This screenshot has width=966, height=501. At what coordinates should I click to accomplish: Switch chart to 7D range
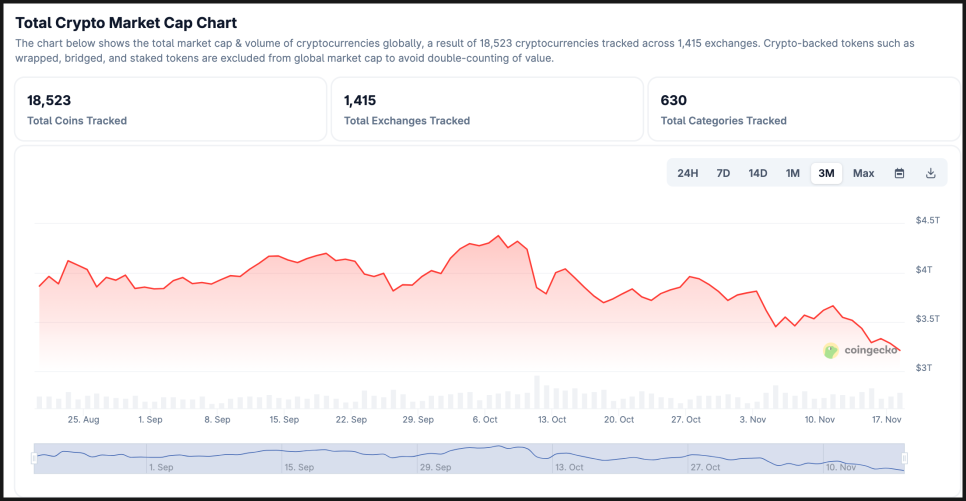723,173
